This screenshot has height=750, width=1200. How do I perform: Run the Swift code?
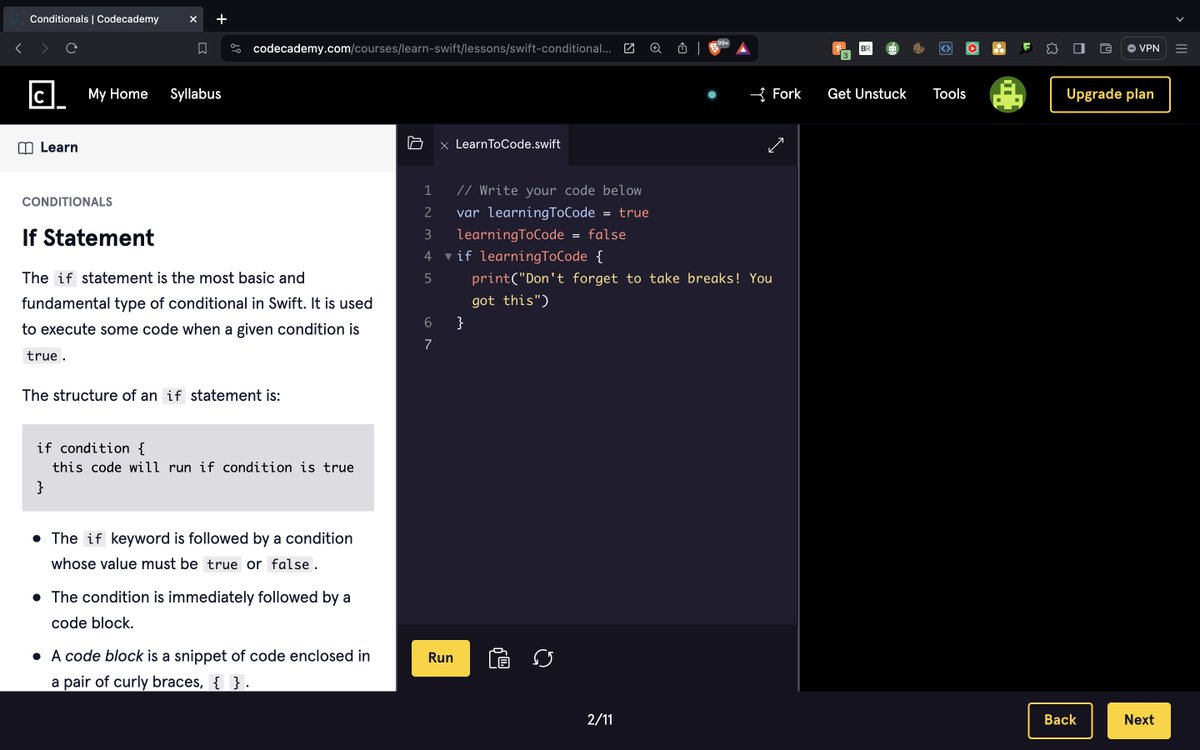point(440,658)
